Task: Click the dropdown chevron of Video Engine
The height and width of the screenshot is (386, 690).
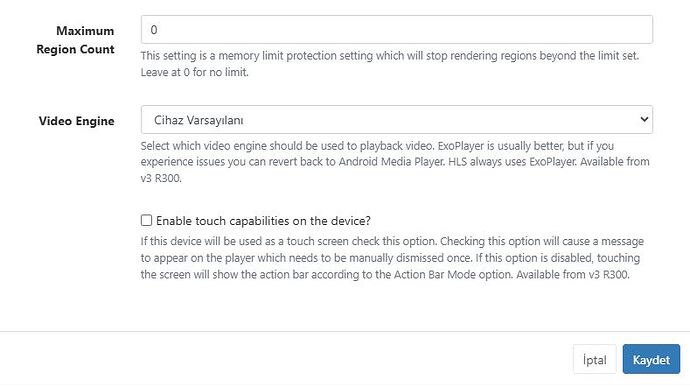Action: point(644,119)
